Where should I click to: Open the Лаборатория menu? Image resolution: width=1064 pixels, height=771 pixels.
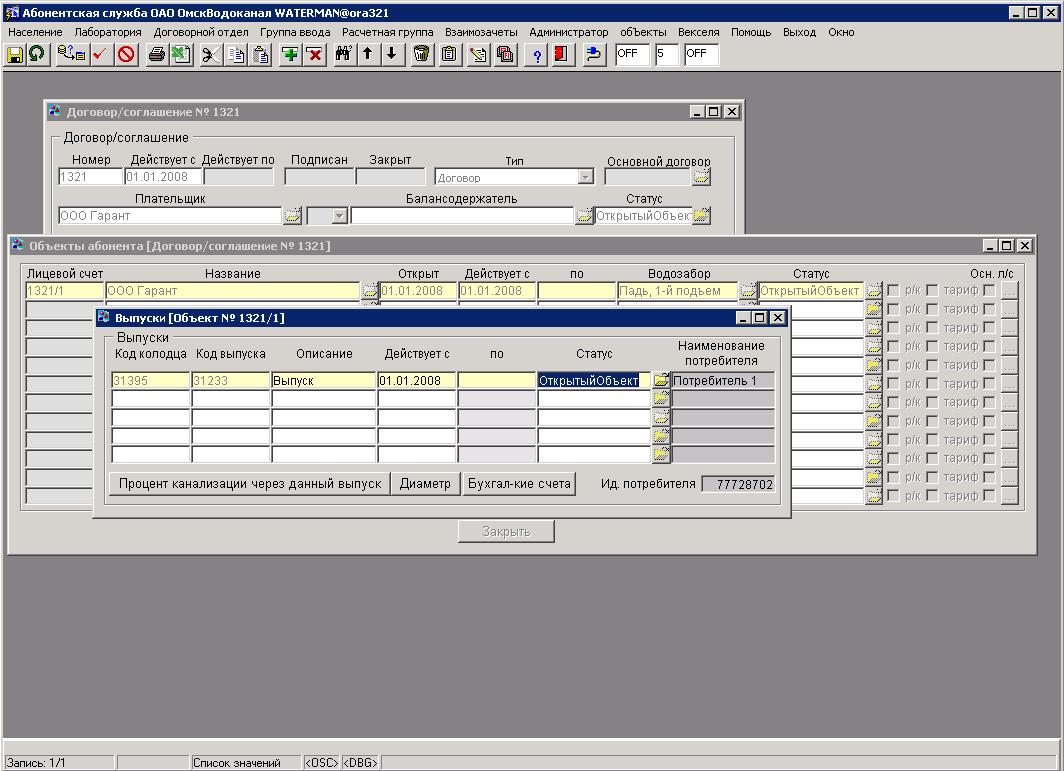tap(108, 32)
